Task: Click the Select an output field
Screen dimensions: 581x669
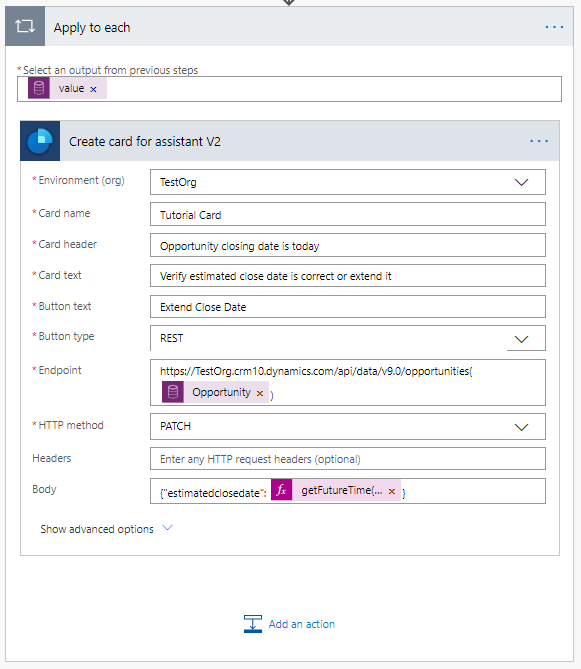Action: (289, 89)
